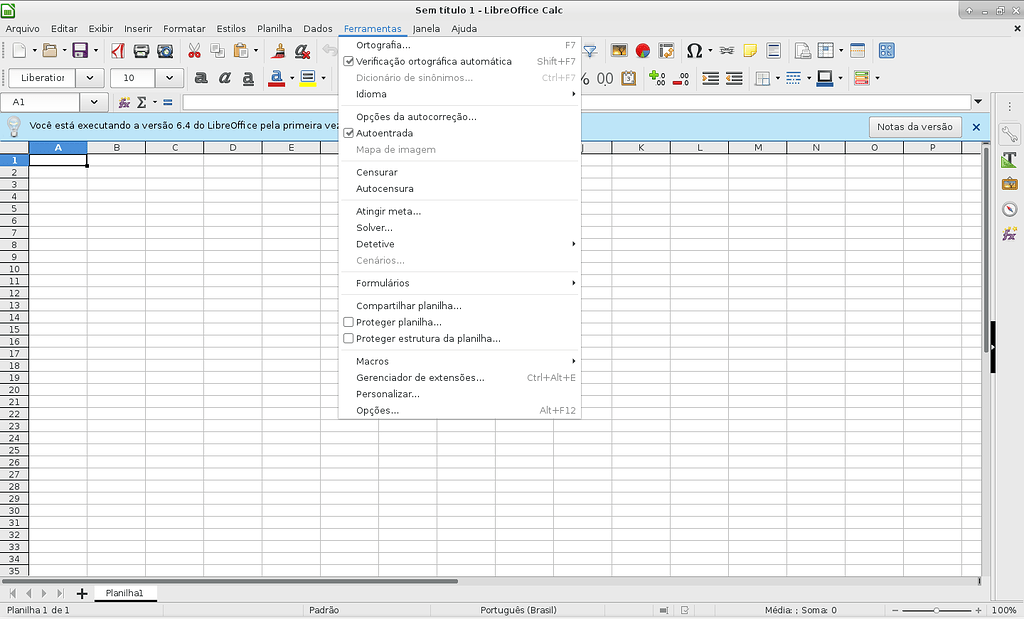Open the sidebar Styles icon
Image resolution: width=1024 pixels, height=619 pixels.
tap(1010, 159)
